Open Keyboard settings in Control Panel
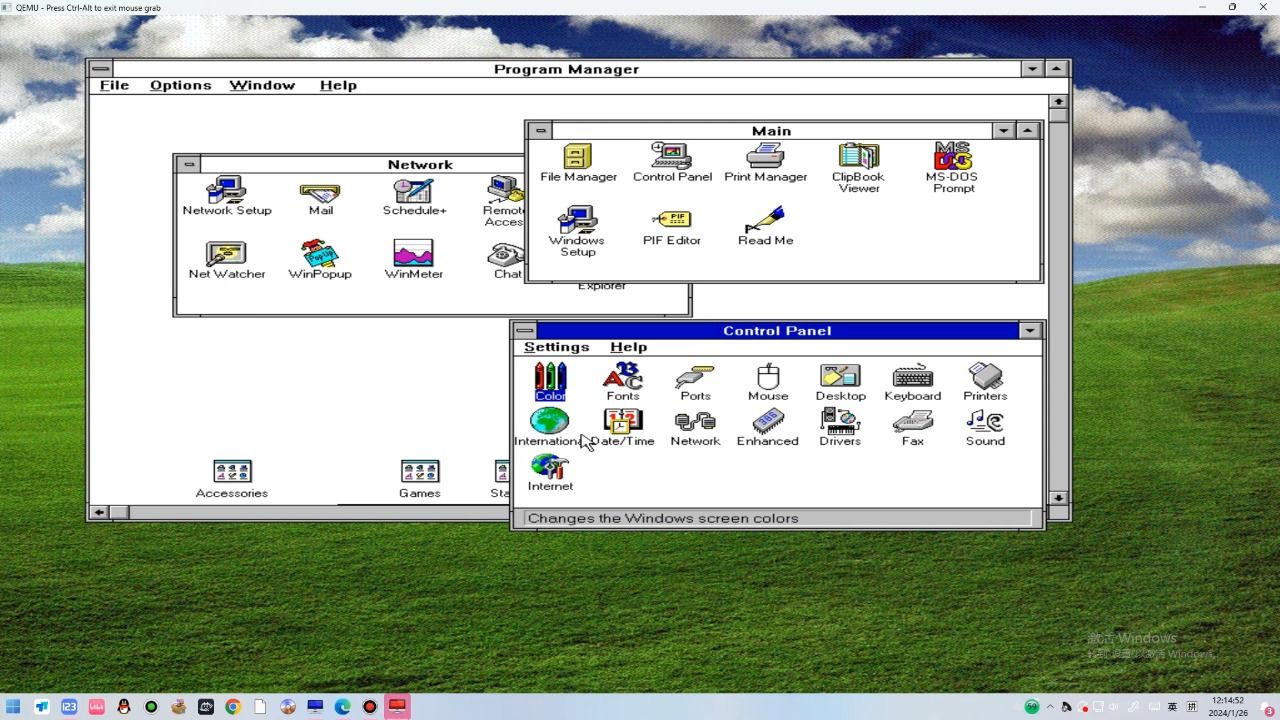This screenshot has height=720, width=1280. [912, 377]
